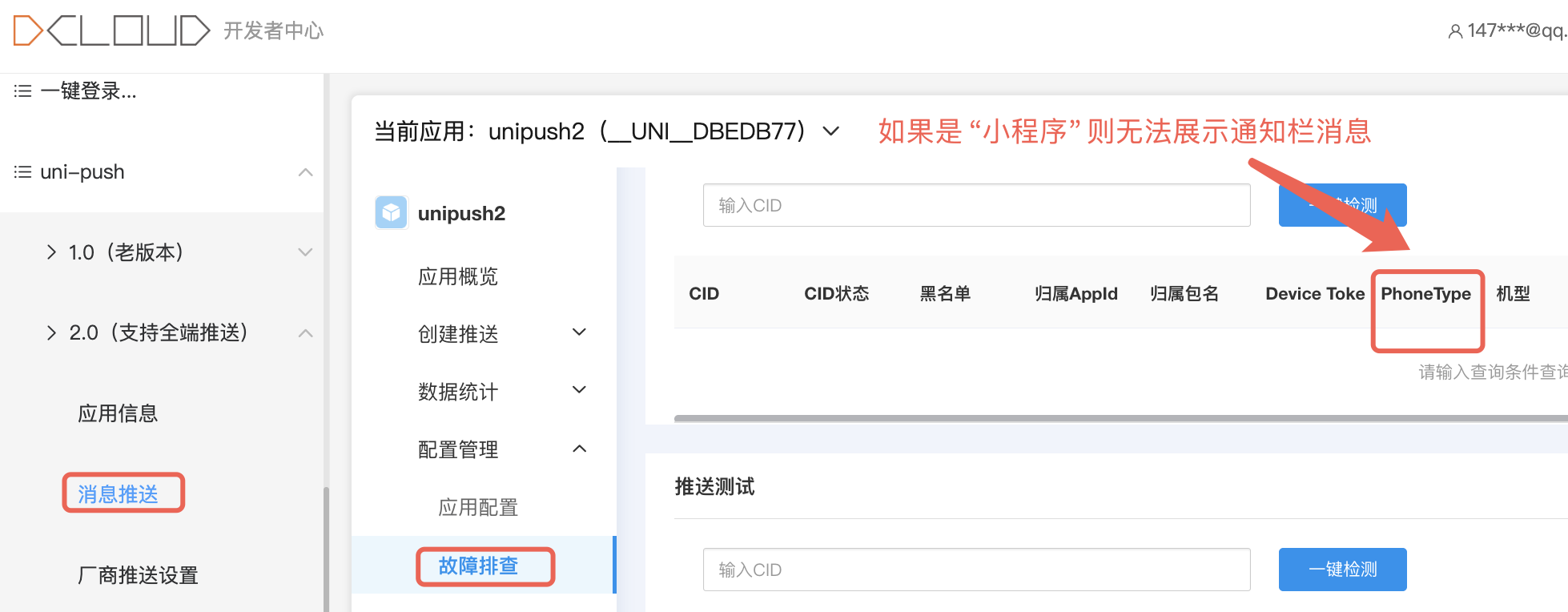Open 应用配置 submenu item
Screen dimensions: 1568x612
478,507
